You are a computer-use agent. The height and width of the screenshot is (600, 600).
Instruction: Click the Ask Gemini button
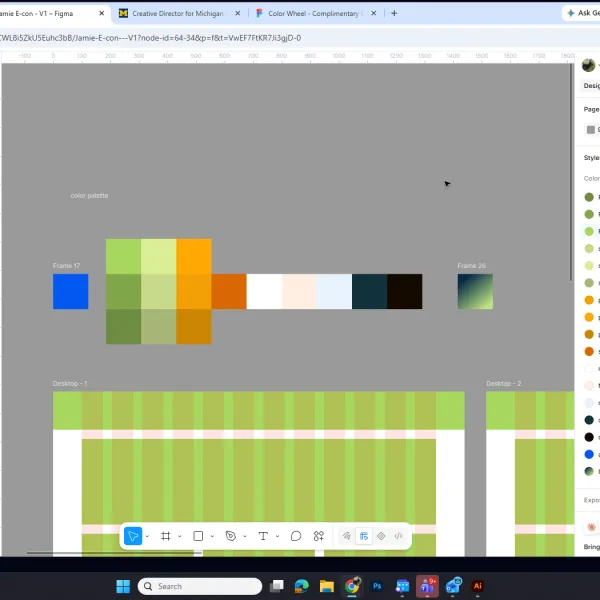point(582,13)
